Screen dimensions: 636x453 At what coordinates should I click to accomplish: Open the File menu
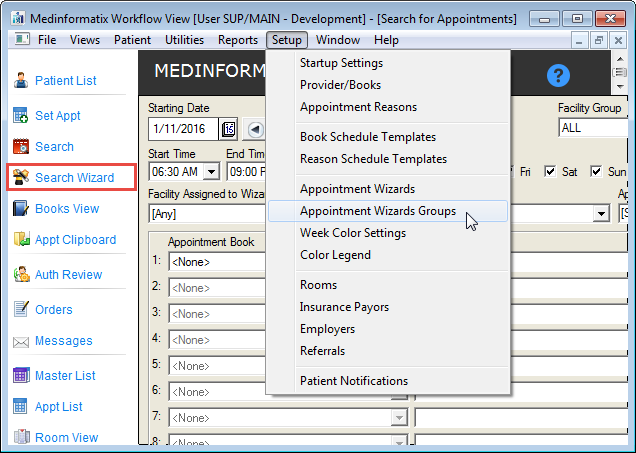tap(47, 40)
